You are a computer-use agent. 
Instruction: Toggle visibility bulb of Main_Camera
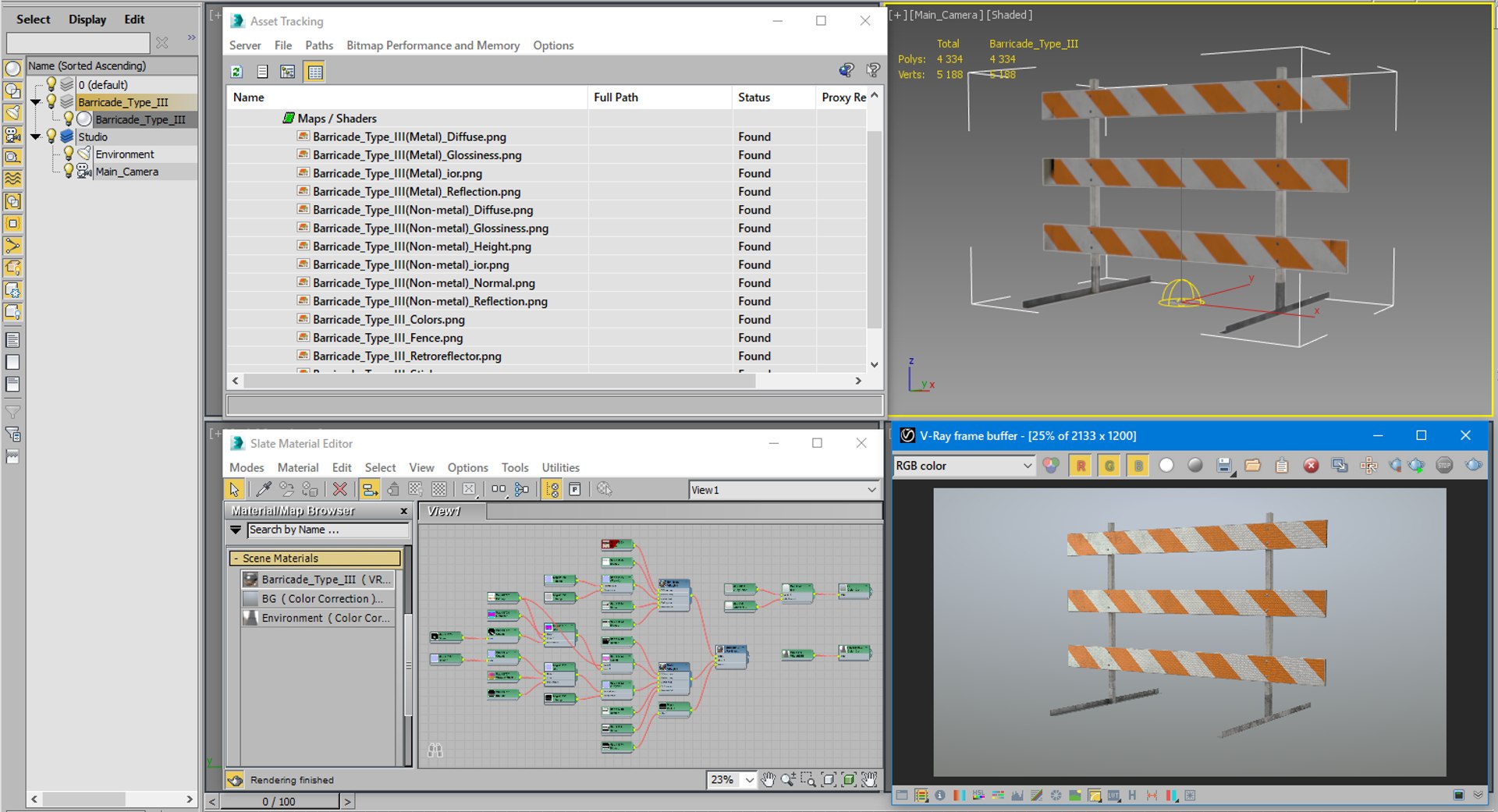click(69, 171)
